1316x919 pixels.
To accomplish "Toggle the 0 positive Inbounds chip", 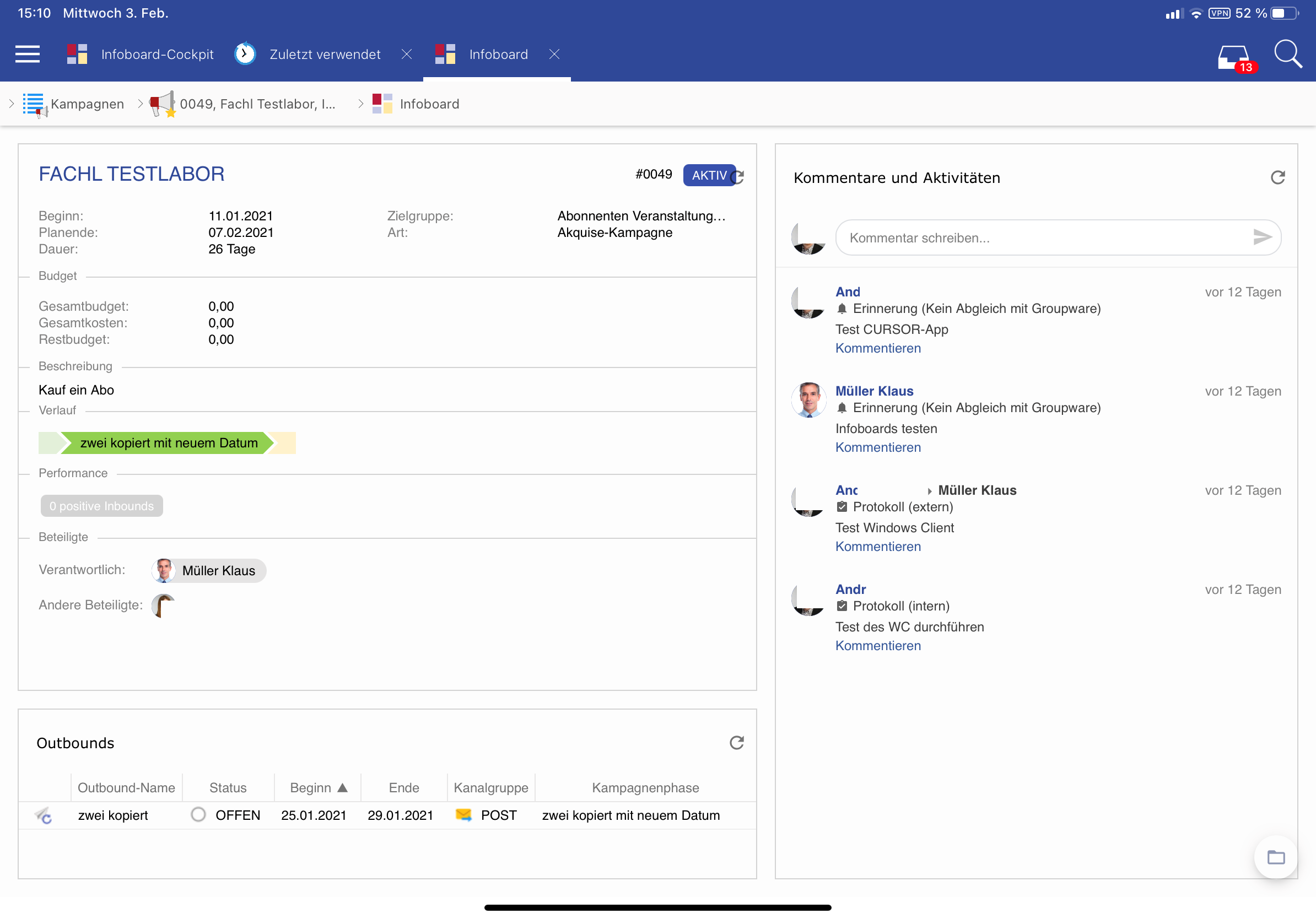I will point(101,506).
